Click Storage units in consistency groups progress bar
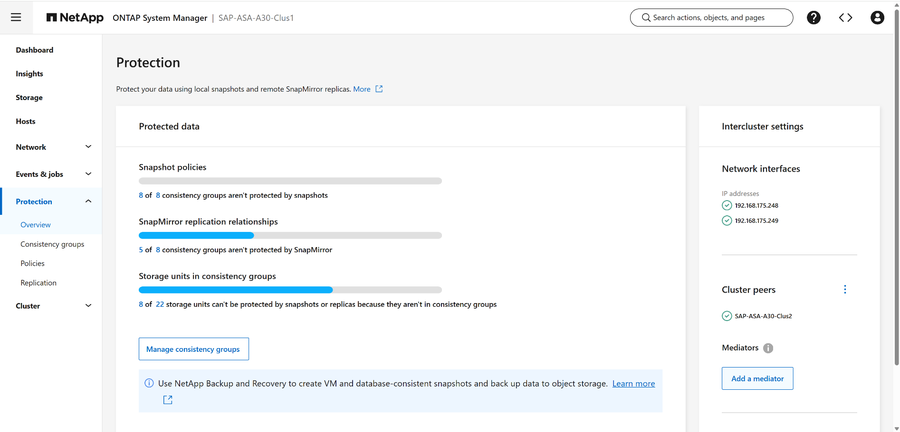The width and height of the screenshot is (900, 432). point(290,290)
